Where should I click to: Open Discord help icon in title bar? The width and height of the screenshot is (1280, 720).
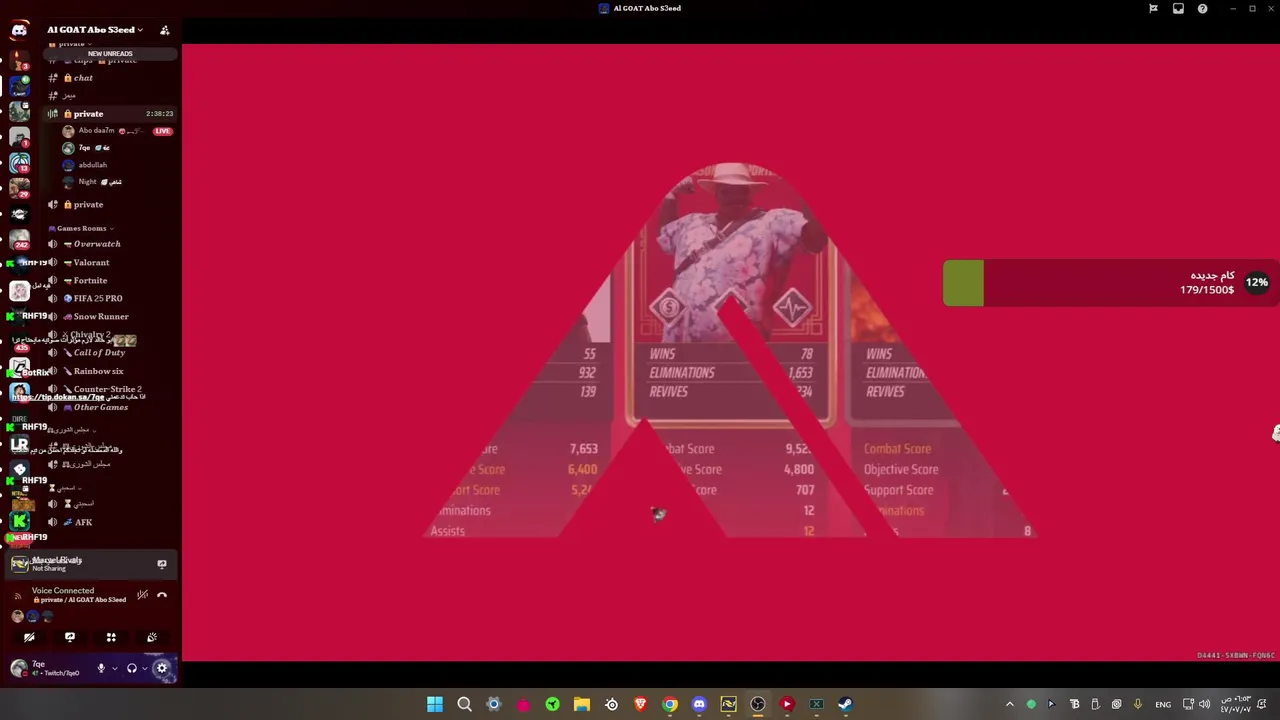tap(1203, 8)
